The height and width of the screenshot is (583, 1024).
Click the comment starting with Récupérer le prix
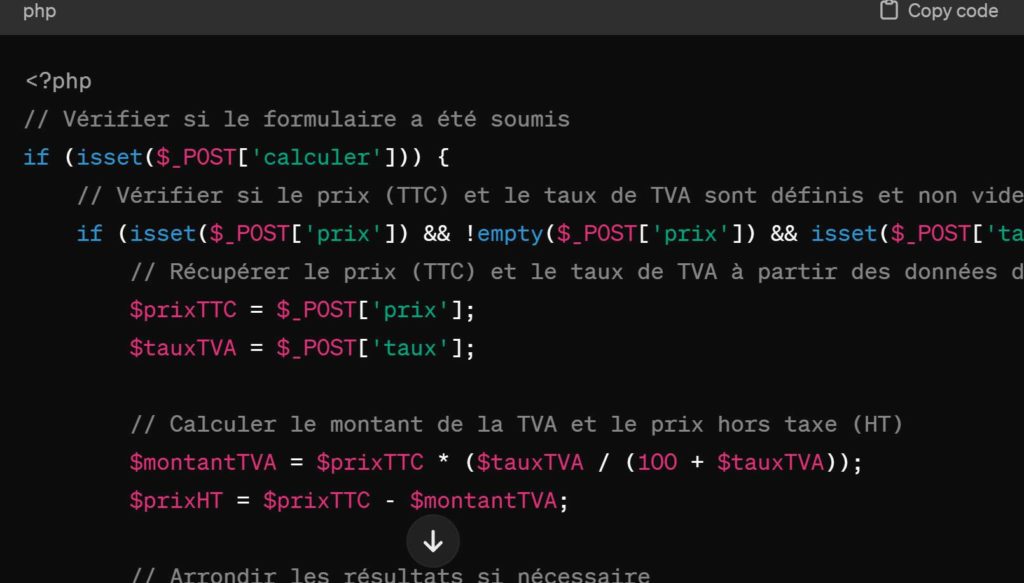pyautogui.click(x=577, y=272)
